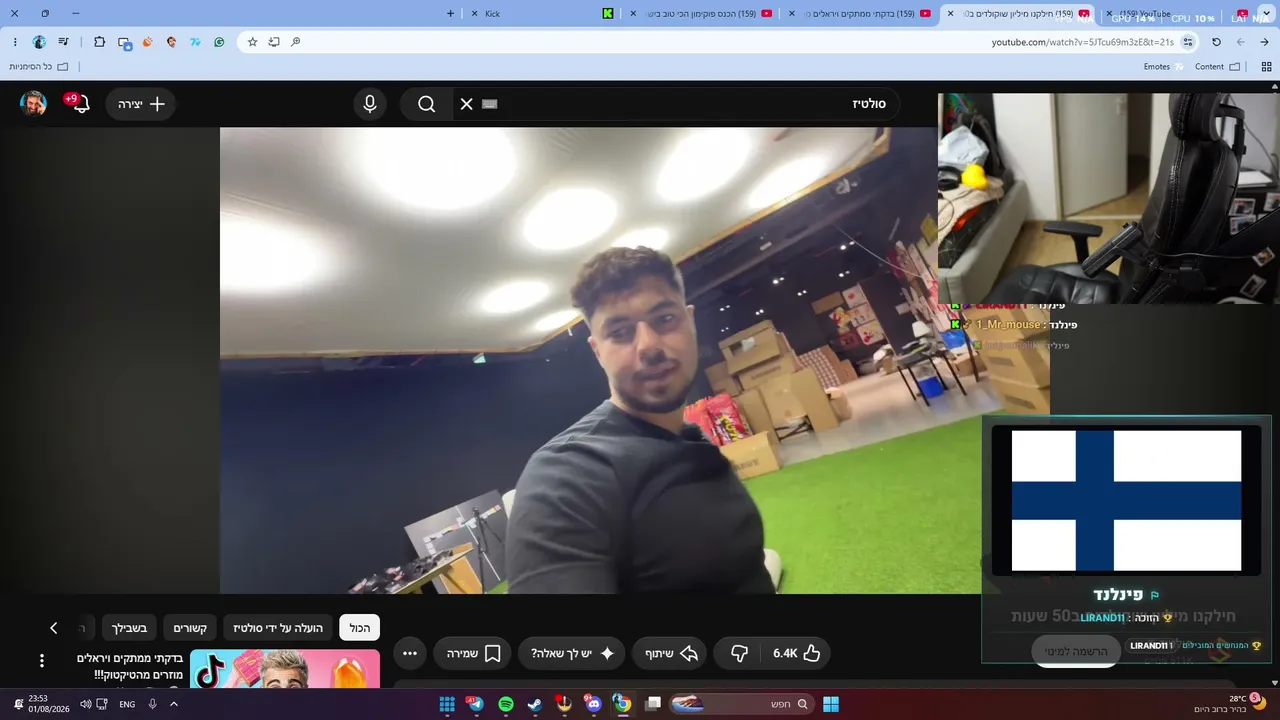The height and width of the screenshot is (720, 1280).
Task: Select the בשבילך filter chip
Action: point(129,628)
